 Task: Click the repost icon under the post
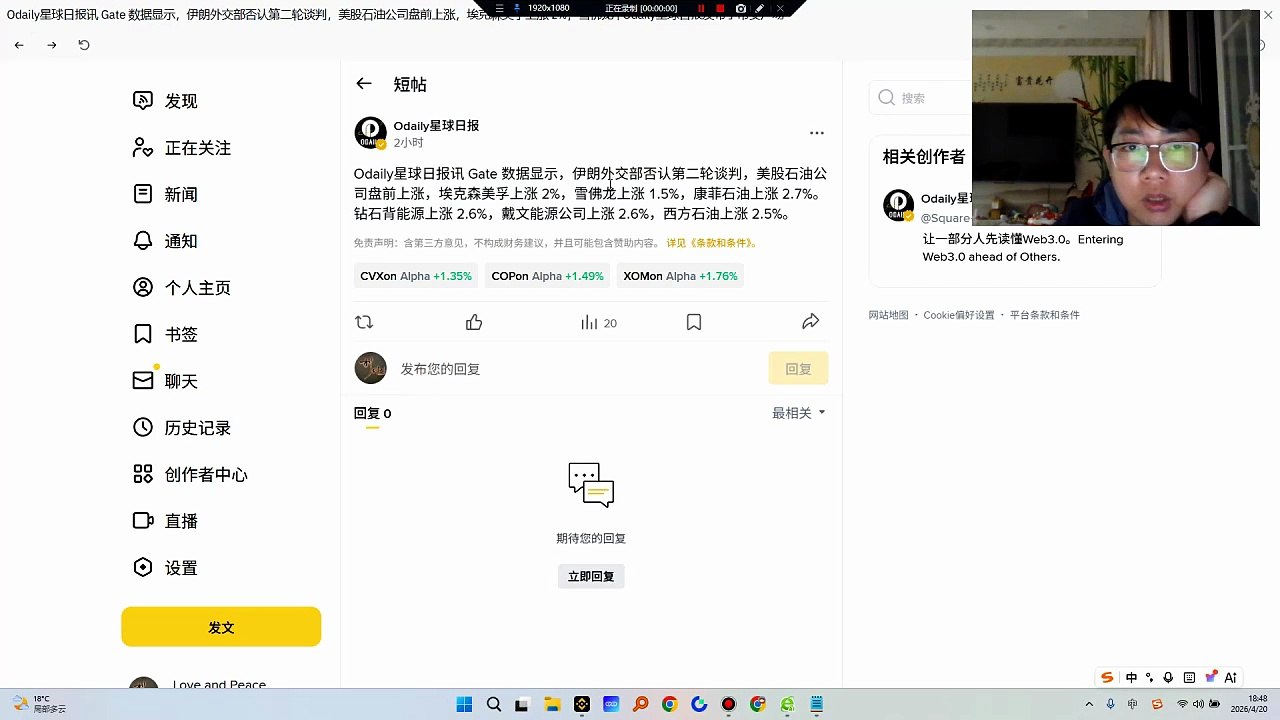(x=364, y=322)
